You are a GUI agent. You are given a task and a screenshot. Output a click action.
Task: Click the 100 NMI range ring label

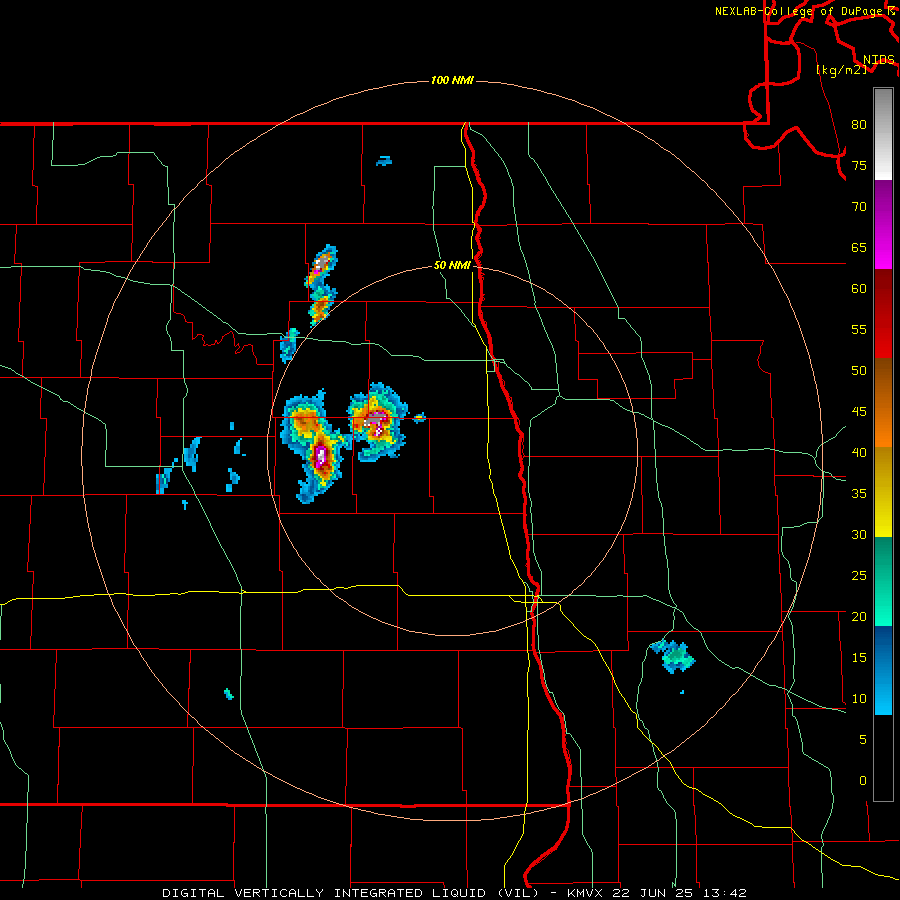pyautogui.click(x=452, y=80)
